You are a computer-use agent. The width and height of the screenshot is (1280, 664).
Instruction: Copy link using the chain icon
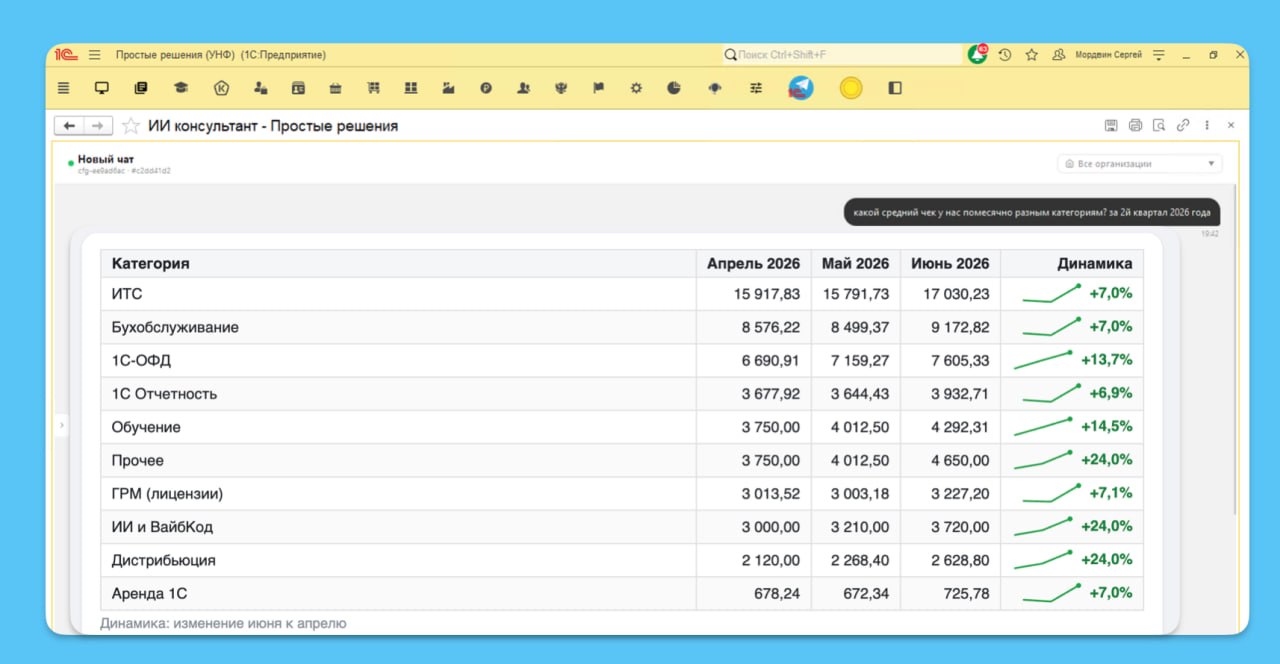[1183, 125]
